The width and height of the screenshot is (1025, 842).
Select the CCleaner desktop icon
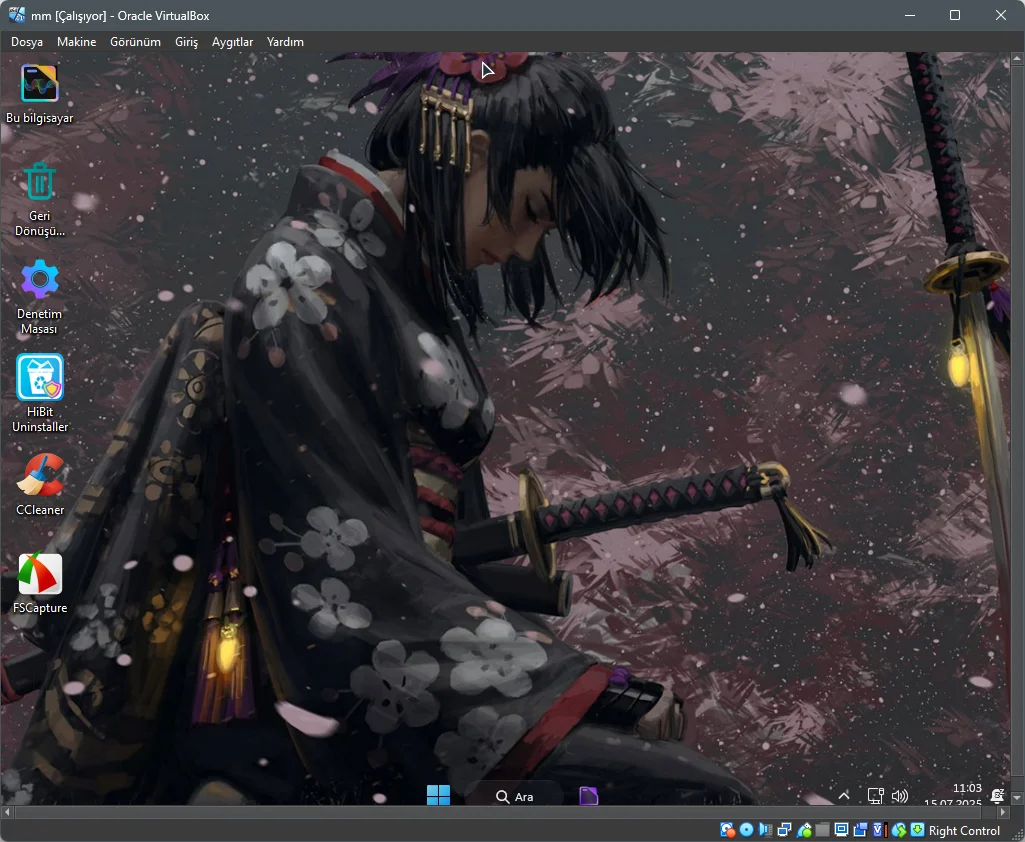tap(39, 484)
